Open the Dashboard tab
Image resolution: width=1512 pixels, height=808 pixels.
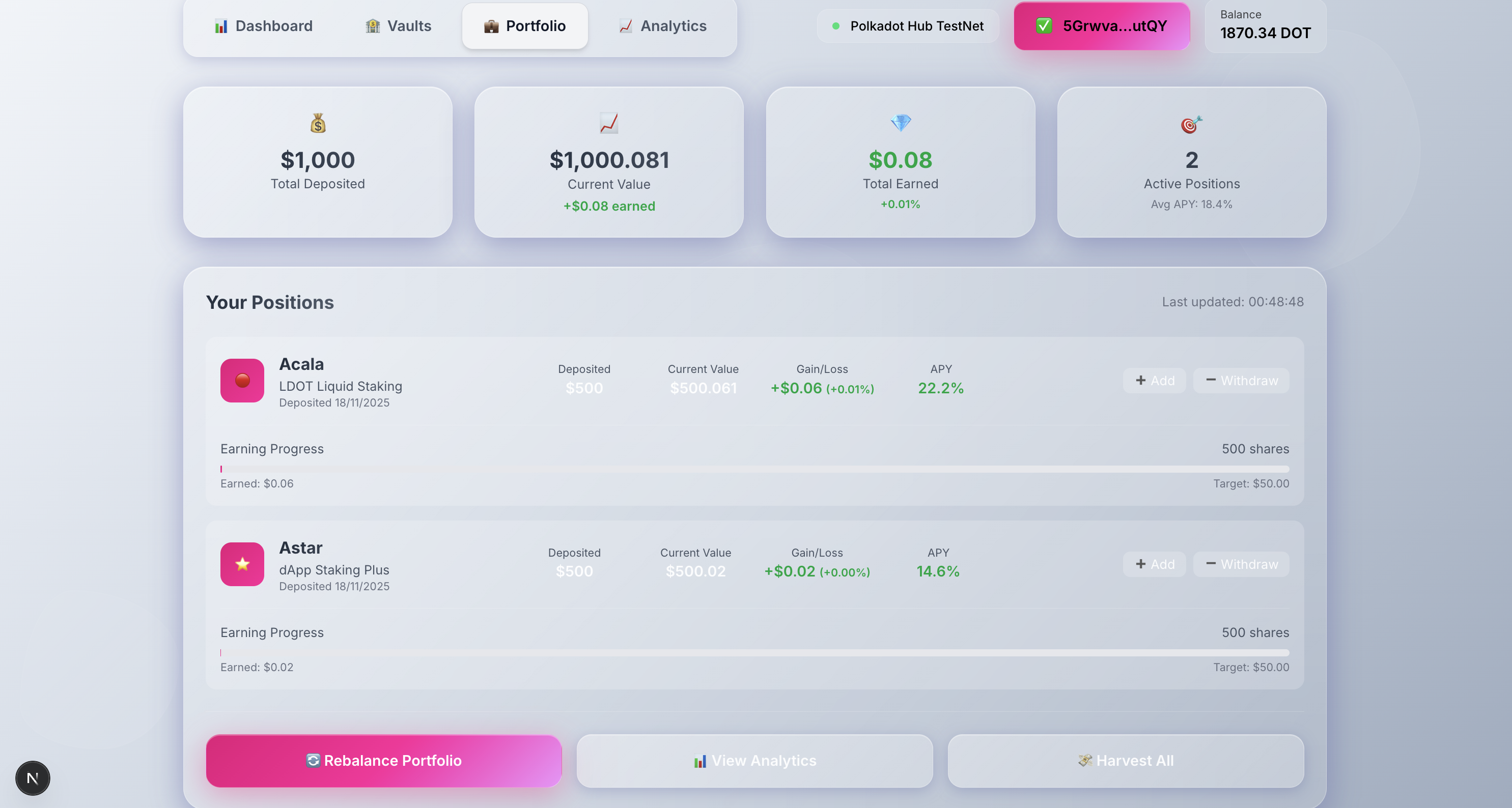pos(263,26)
